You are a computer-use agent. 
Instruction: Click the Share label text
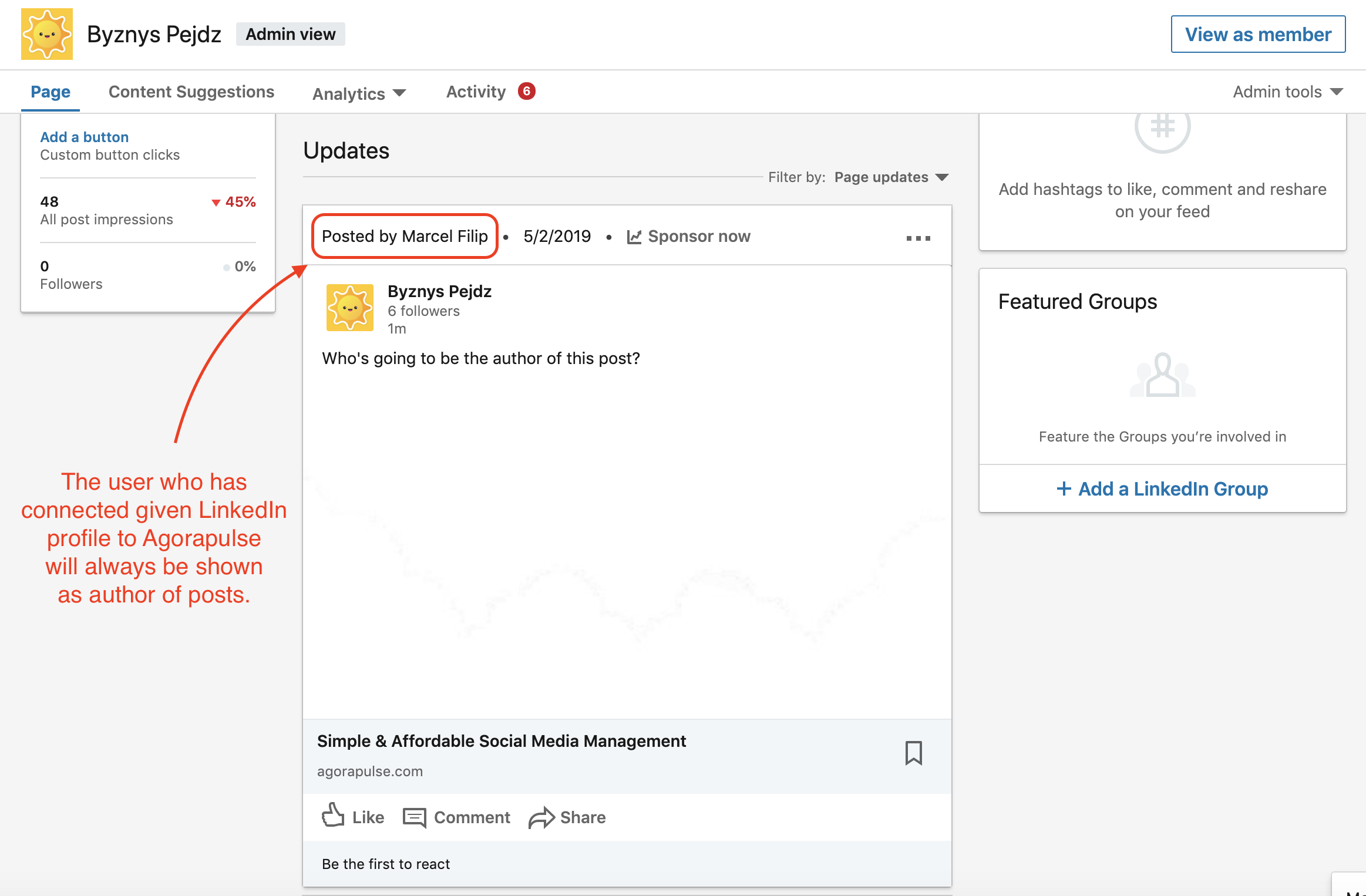583,817
